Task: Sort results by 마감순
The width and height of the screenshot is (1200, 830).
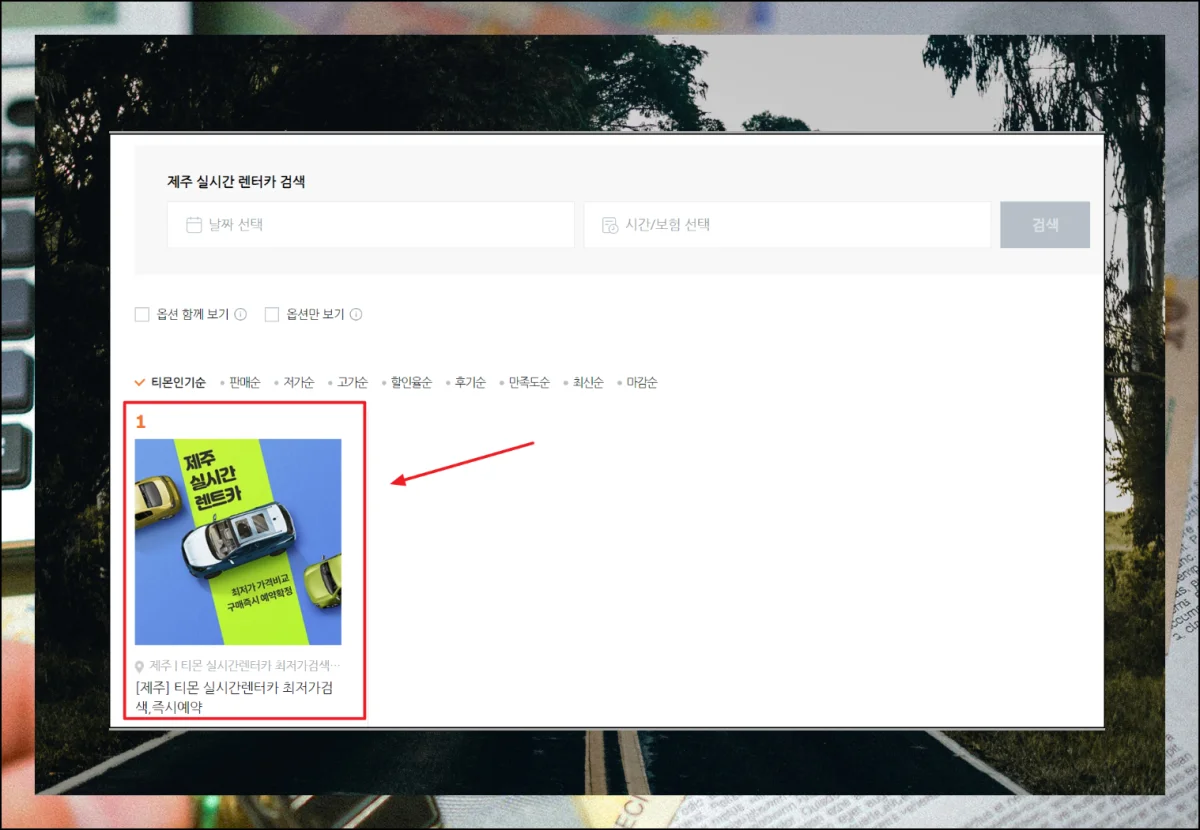Action: pos(642,383)
